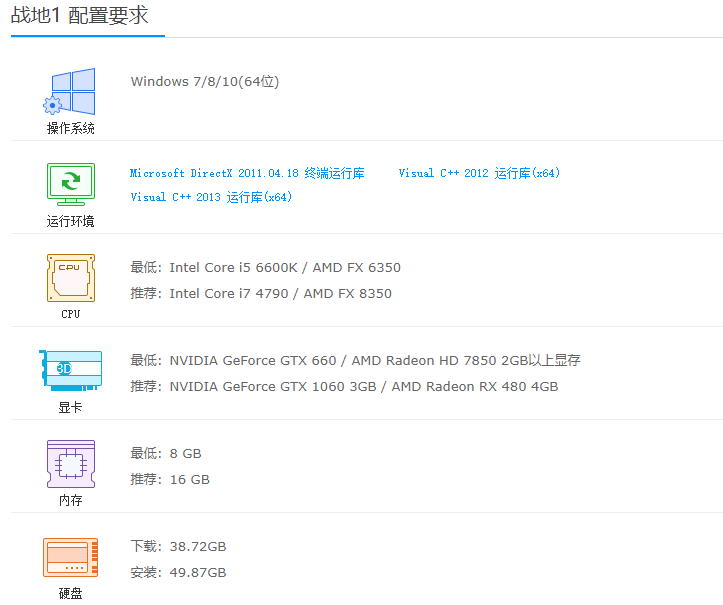
Task: Click the 运行环境 label
Action: coord(71,221)
